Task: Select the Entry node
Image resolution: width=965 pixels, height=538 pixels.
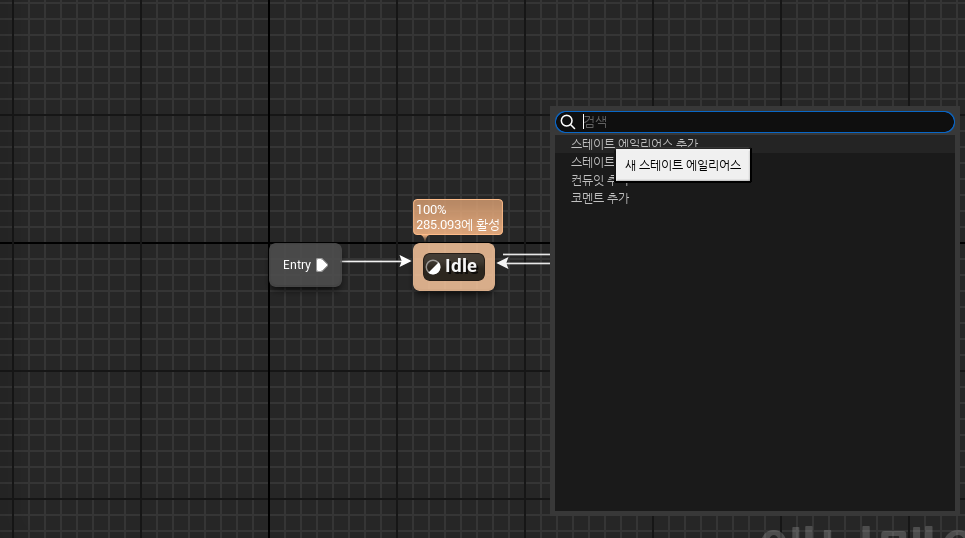Action: (x=305, y=265)
